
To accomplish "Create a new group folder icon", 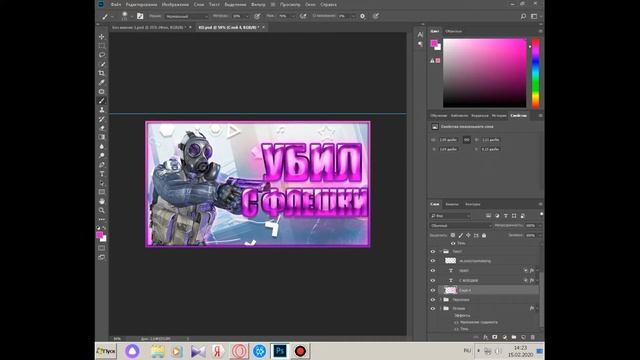I will tap(514, 337).
